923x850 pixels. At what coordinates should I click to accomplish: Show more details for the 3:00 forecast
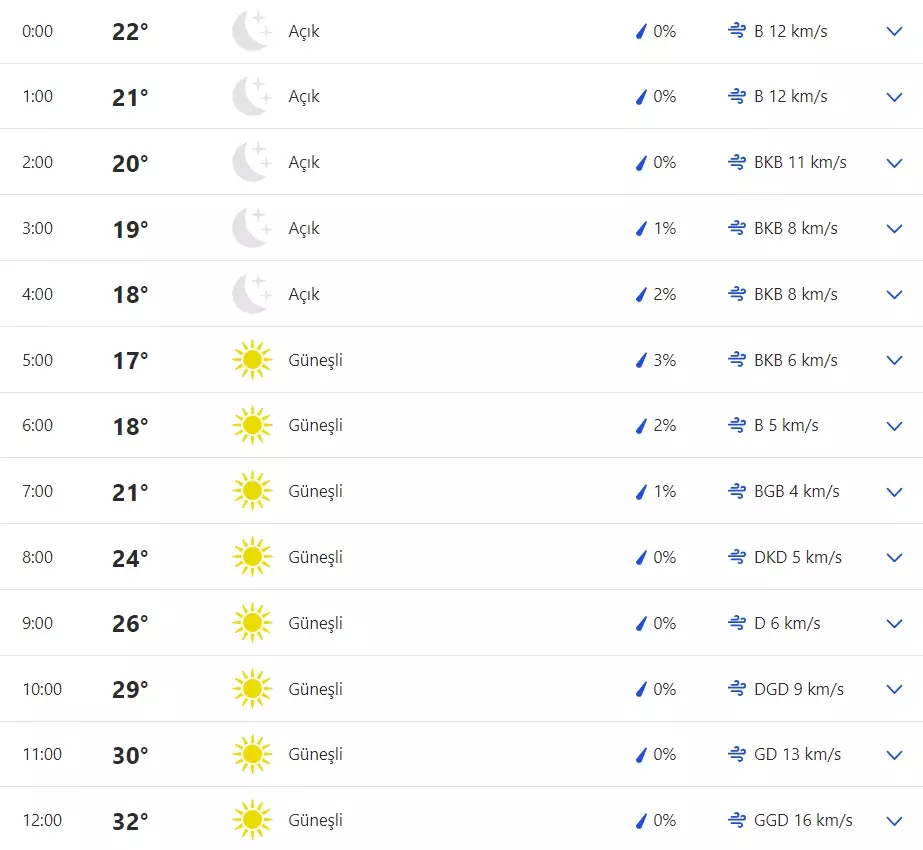tap(895, 228)
